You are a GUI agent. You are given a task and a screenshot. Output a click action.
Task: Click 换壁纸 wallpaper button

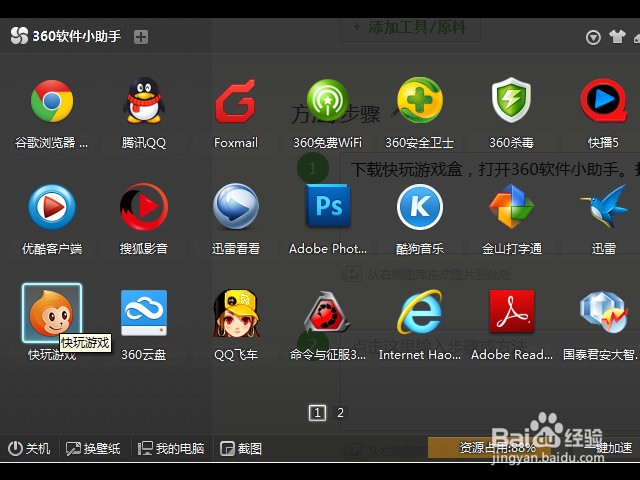point(93,449)
